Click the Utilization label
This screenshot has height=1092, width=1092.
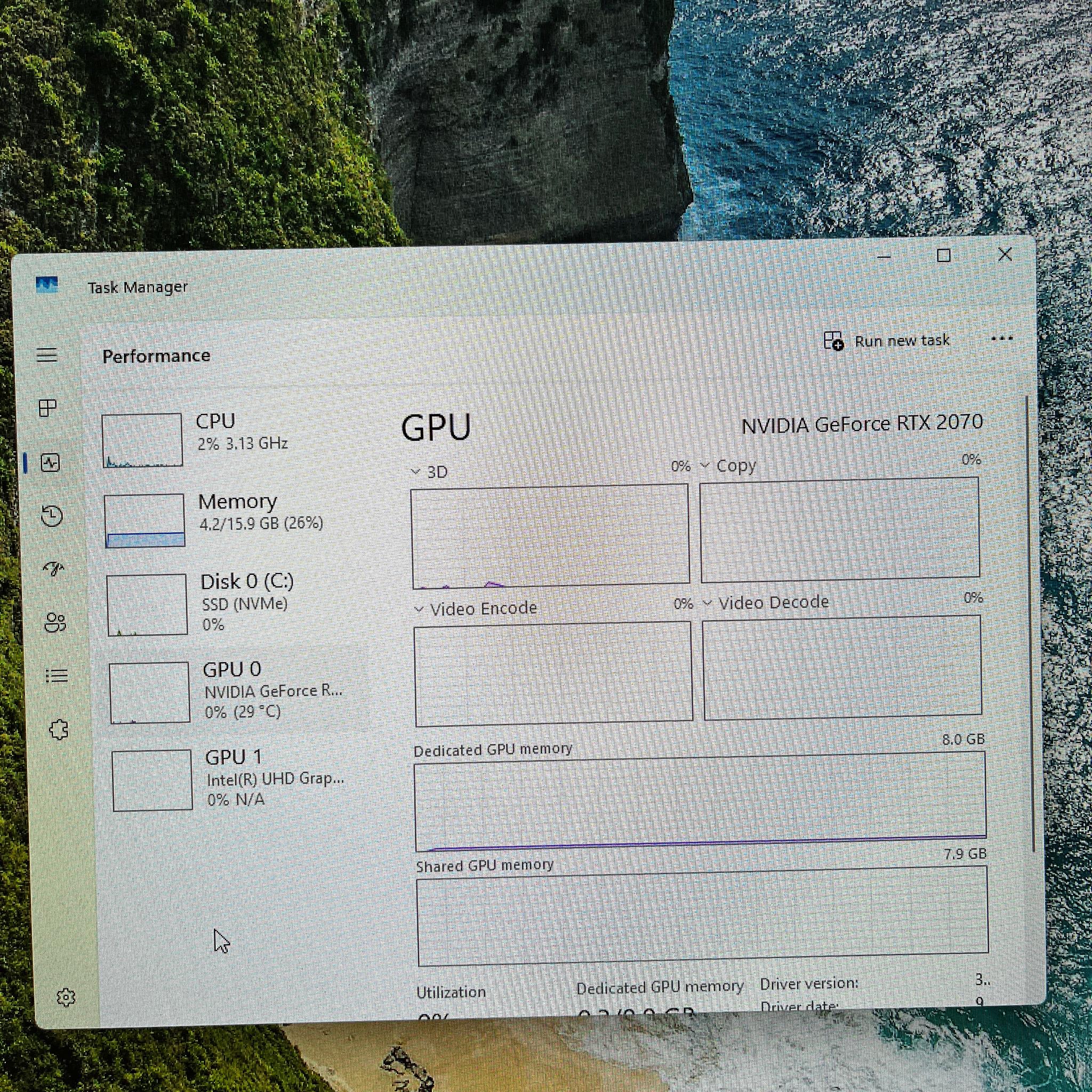pos(451,992)
